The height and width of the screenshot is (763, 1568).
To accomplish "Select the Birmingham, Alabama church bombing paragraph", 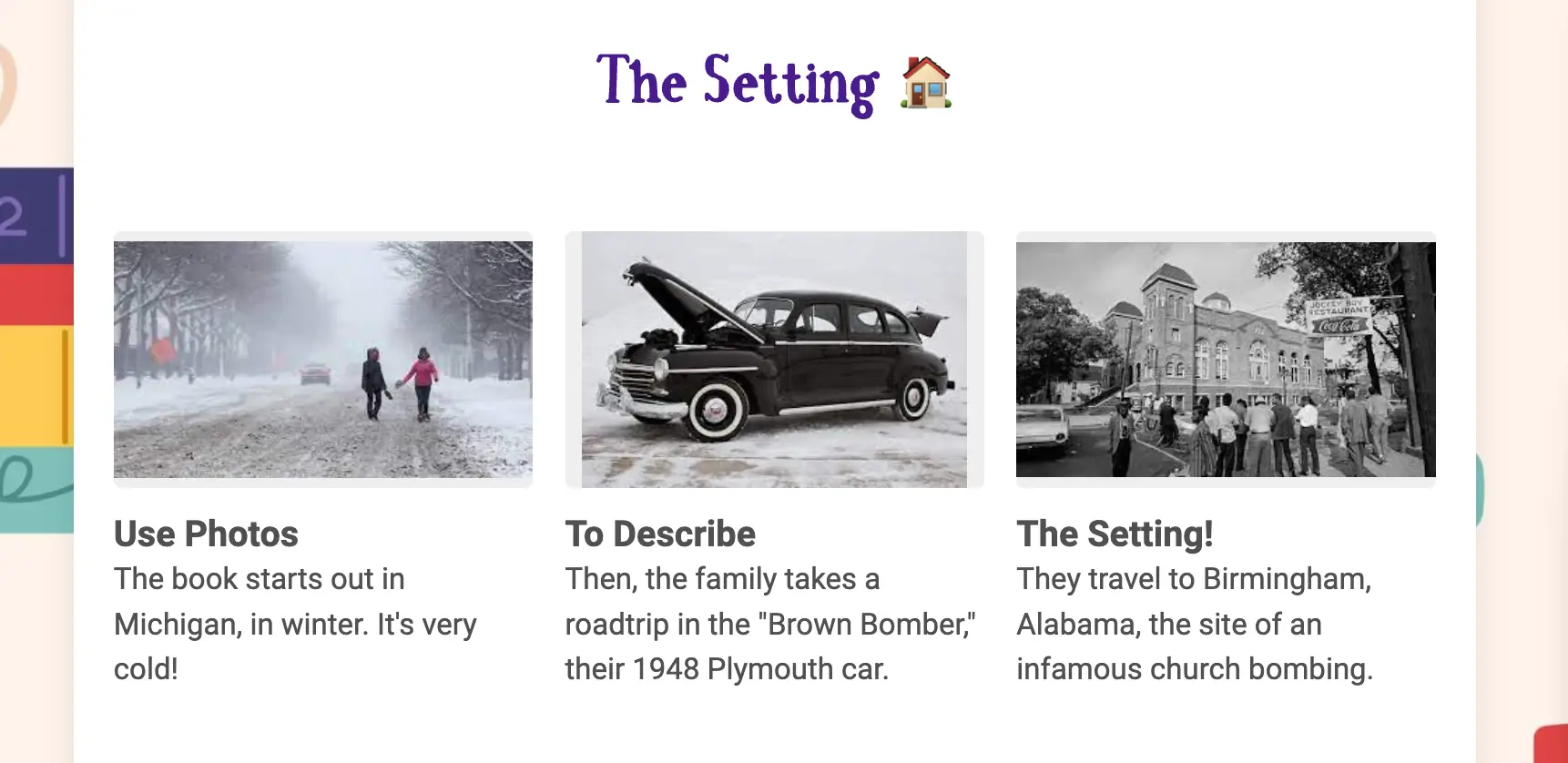I will click(1195, 624).
